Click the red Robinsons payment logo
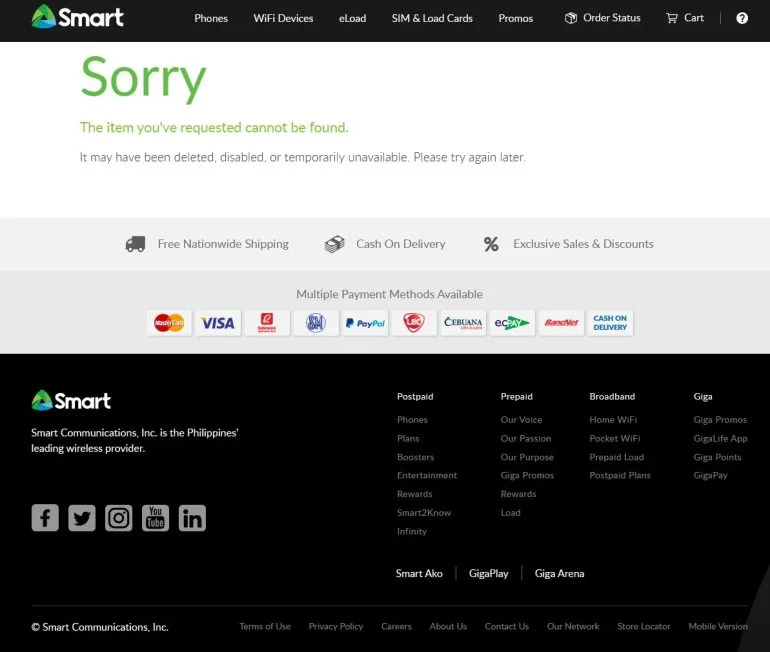The height and width of the screenshot is (652, 770). 267,323
